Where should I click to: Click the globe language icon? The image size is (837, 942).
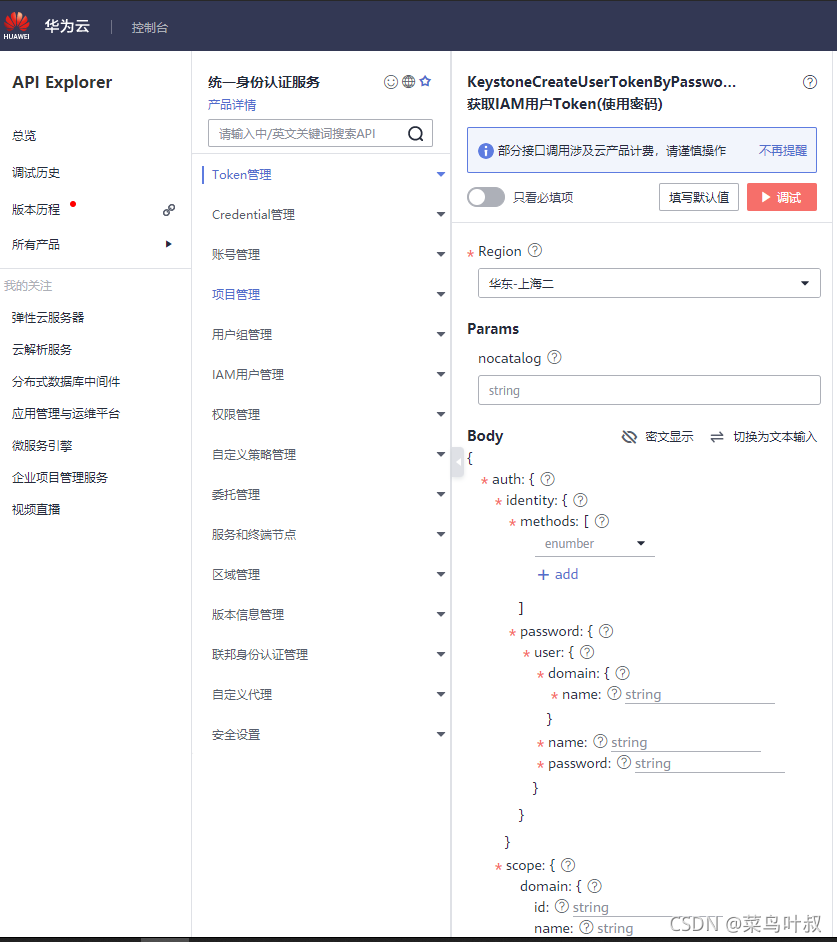pyautogui.click(x=409, y=82)
